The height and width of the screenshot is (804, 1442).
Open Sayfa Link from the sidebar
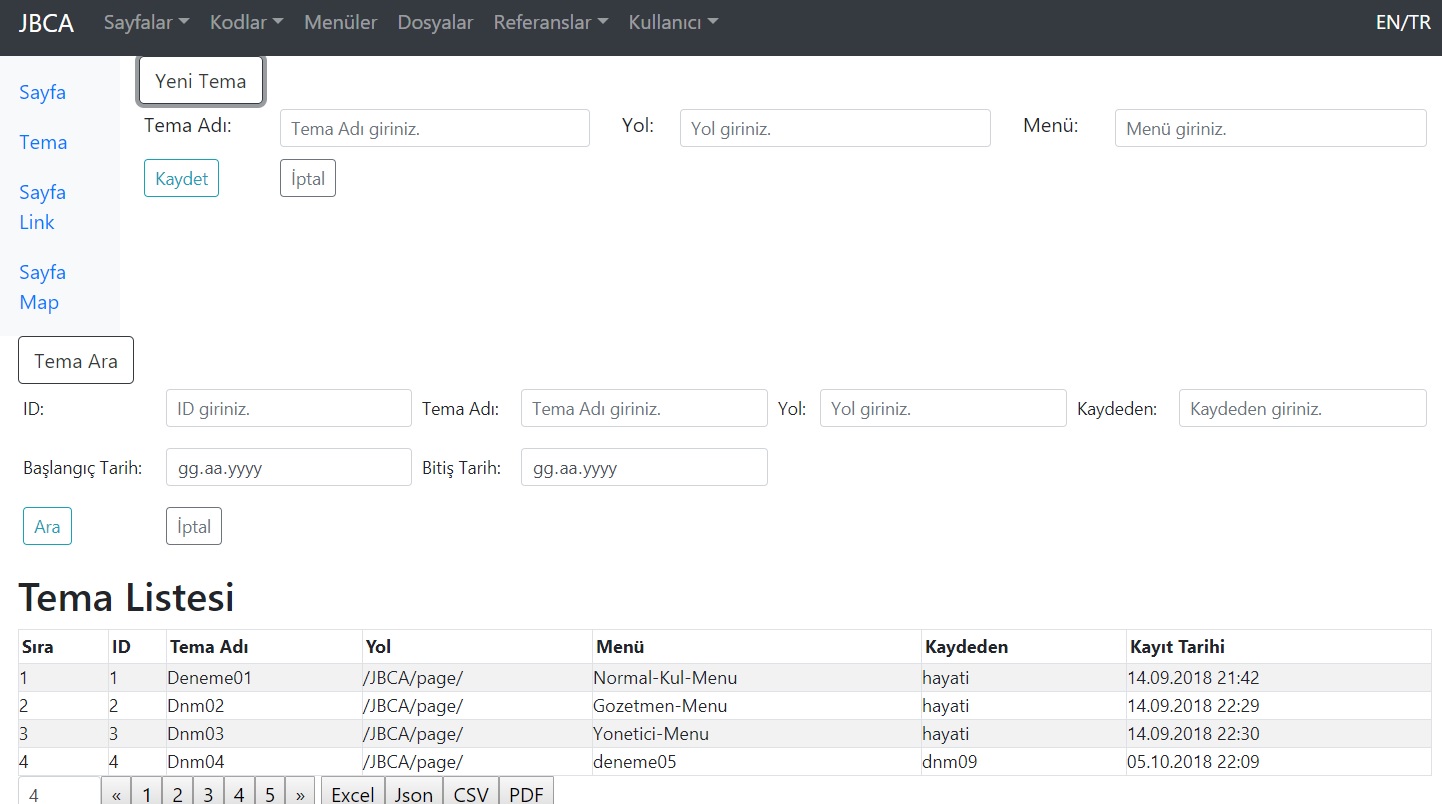42,207
